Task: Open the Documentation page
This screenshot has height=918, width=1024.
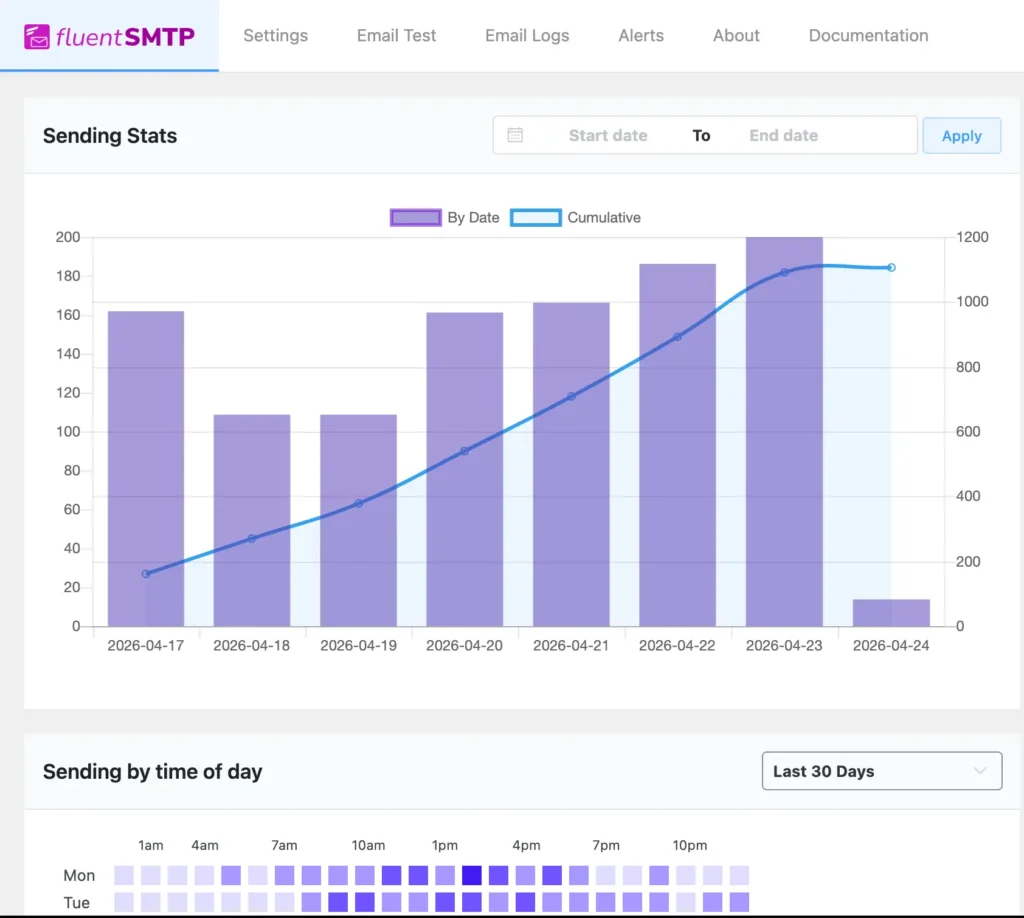Action: click(x=867, y=35)
